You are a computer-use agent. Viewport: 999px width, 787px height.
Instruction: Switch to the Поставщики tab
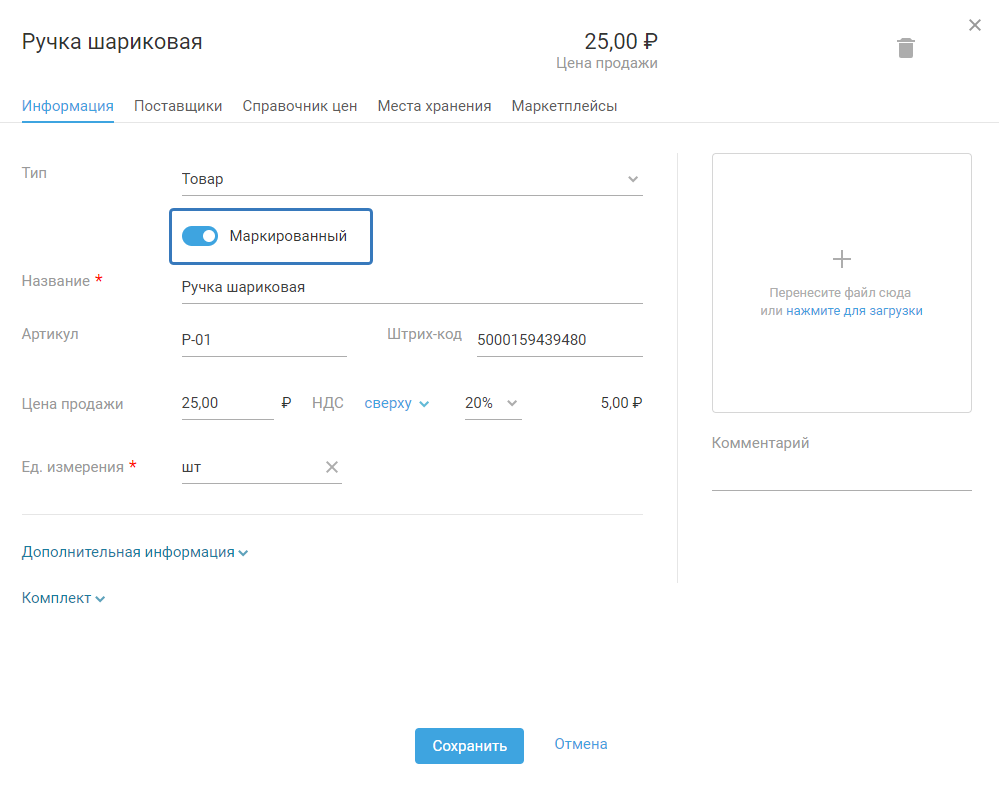pyautogui.click(x=178, y=106)
